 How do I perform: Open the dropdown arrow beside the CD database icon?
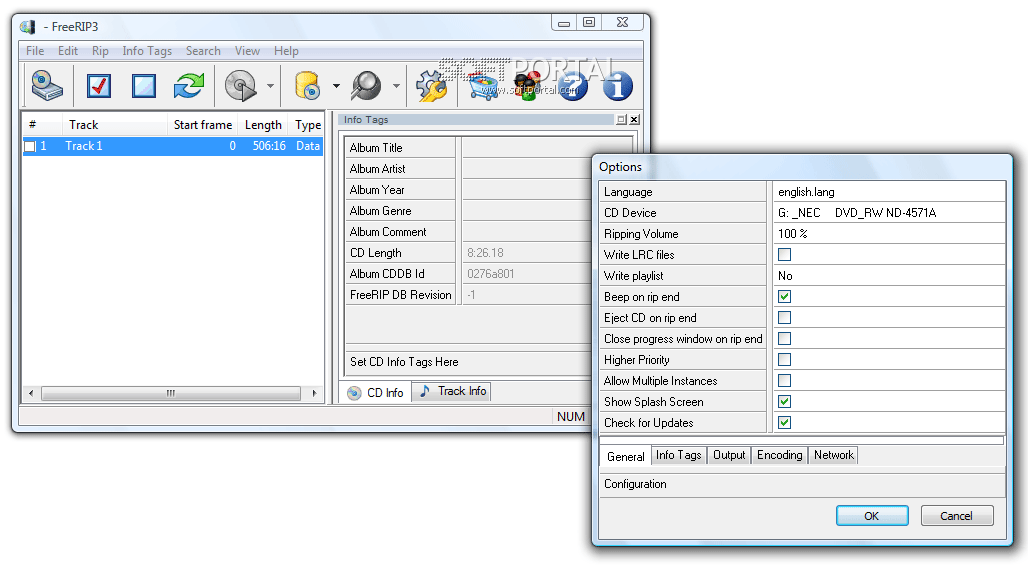tap(336, 86)
